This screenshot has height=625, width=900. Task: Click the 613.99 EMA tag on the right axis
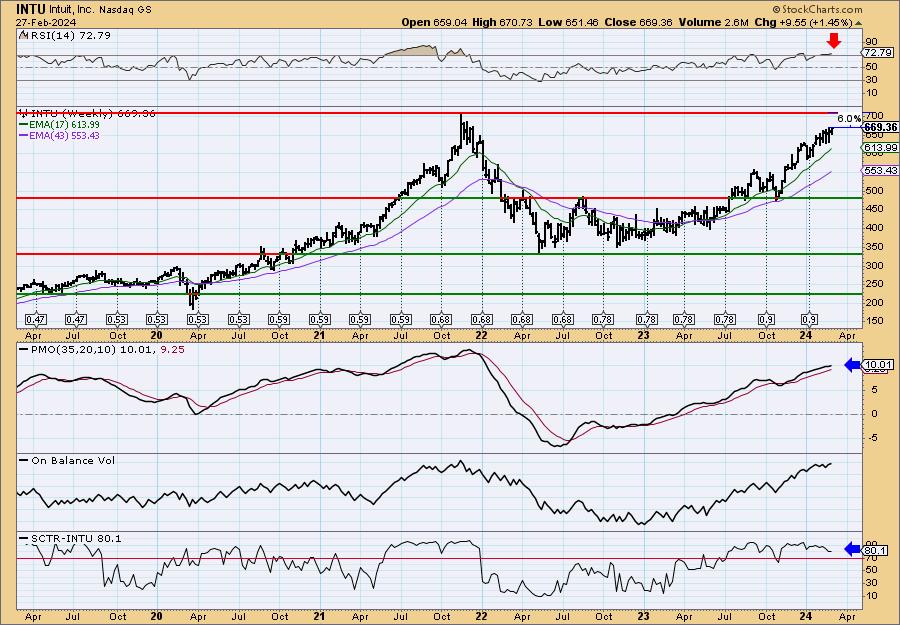click(x=880, y=147)
